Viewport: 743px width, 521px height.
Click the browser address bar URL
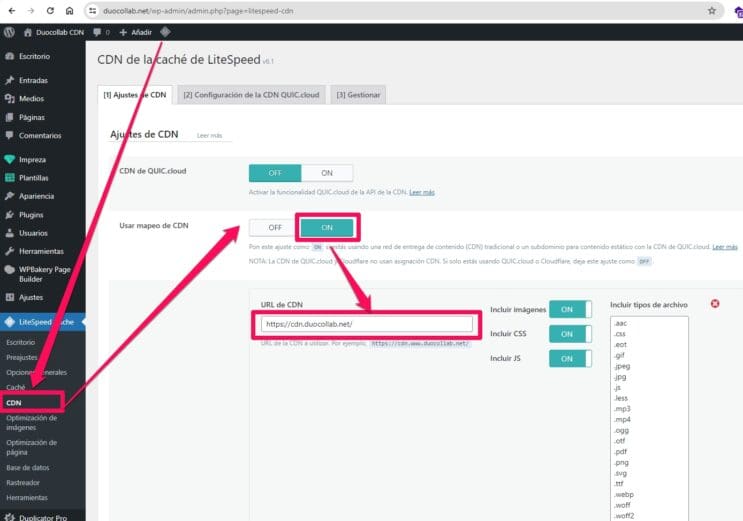[x=198, y=10]
